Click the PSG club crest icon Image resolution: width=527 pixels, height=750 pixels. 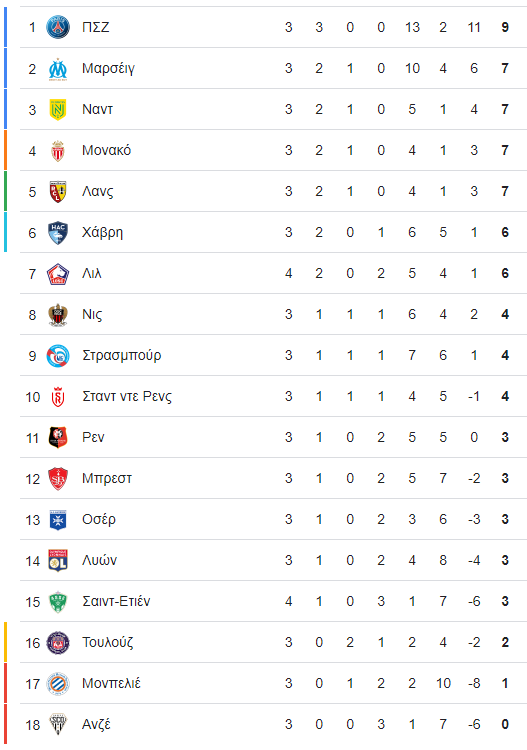58,27
